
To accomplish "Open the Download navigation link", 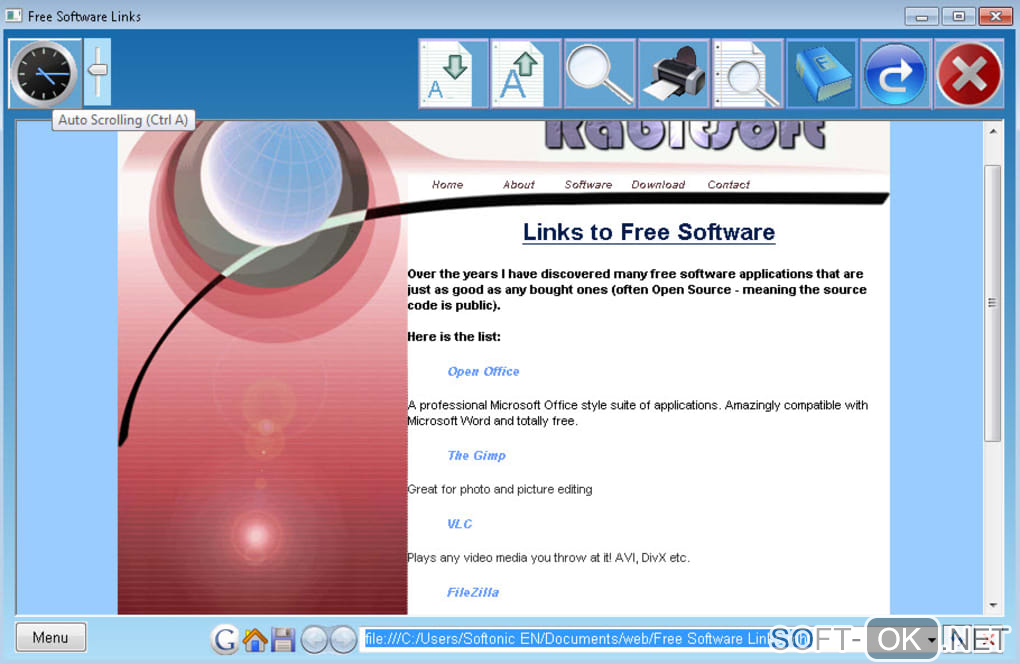I will tap(658, 185).
